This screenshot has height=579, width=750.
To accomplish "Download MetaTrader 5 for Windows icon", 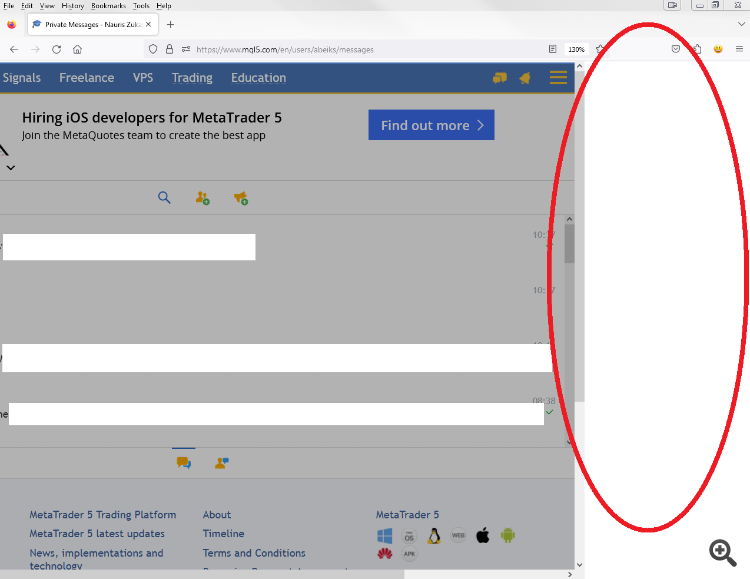I will coord(385,535).
